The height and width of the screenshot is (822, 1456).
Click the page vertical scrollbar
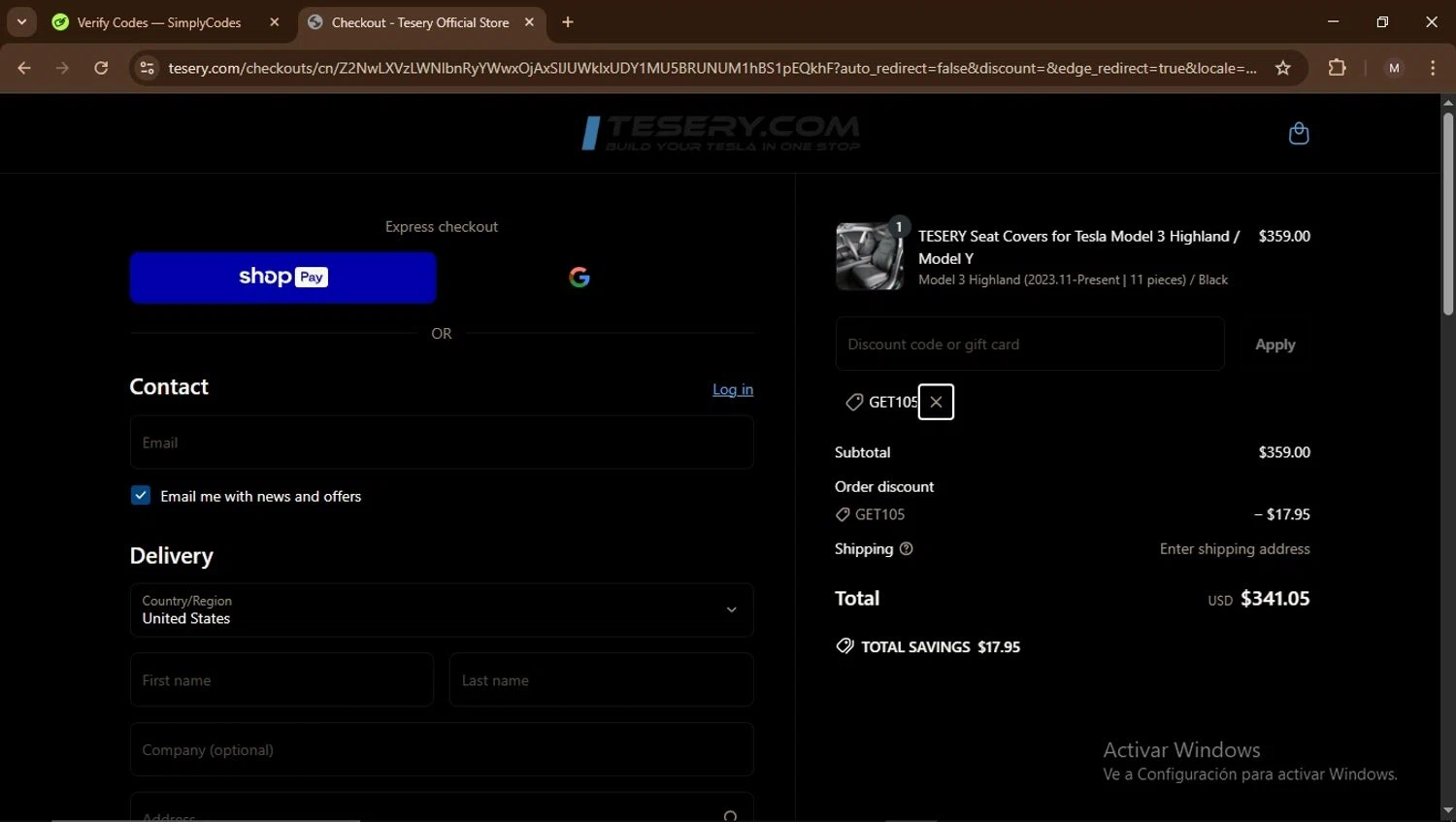[1448, 214]
